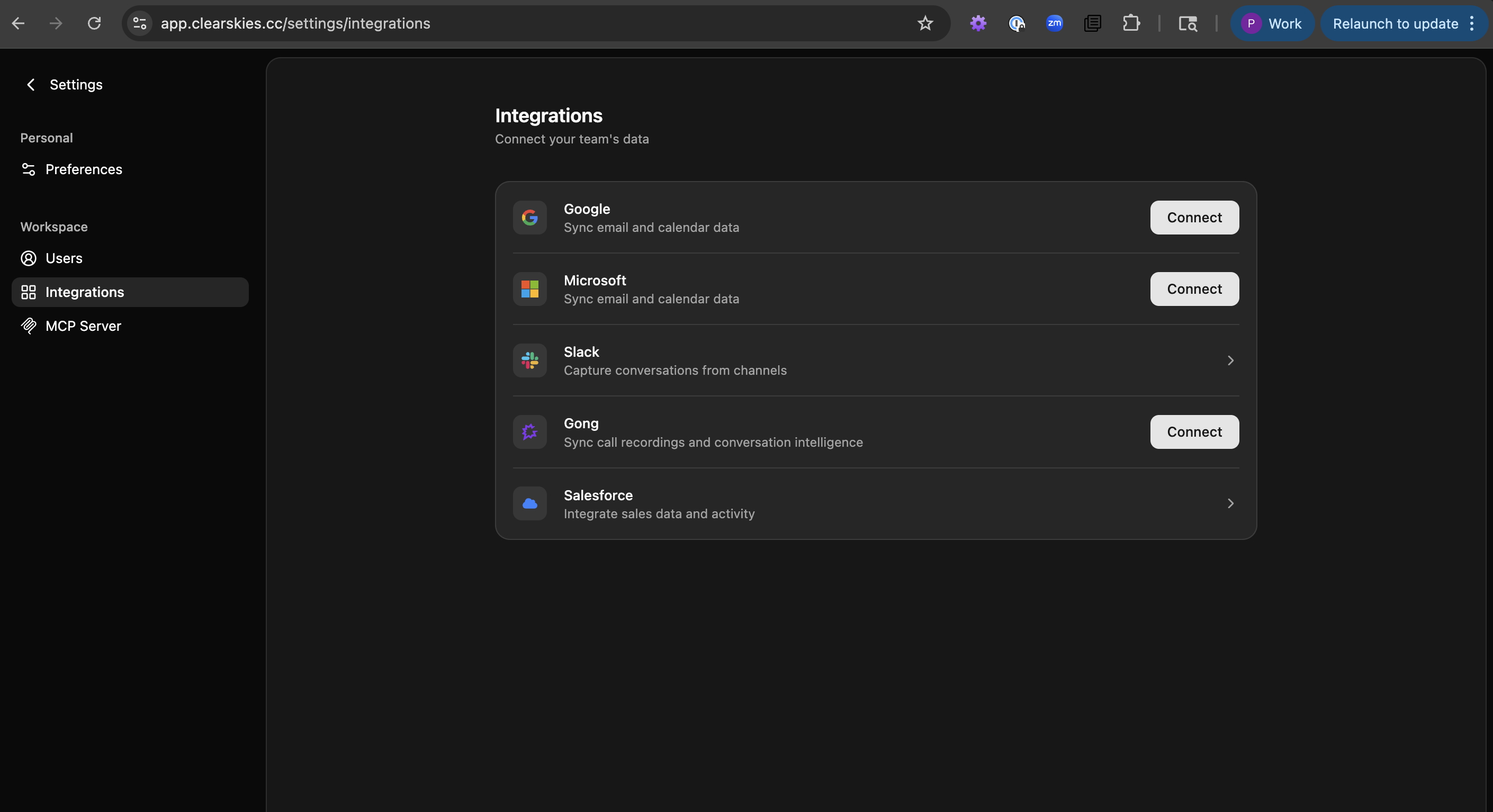
Task: Reload the page
Action: pos(94,23)
